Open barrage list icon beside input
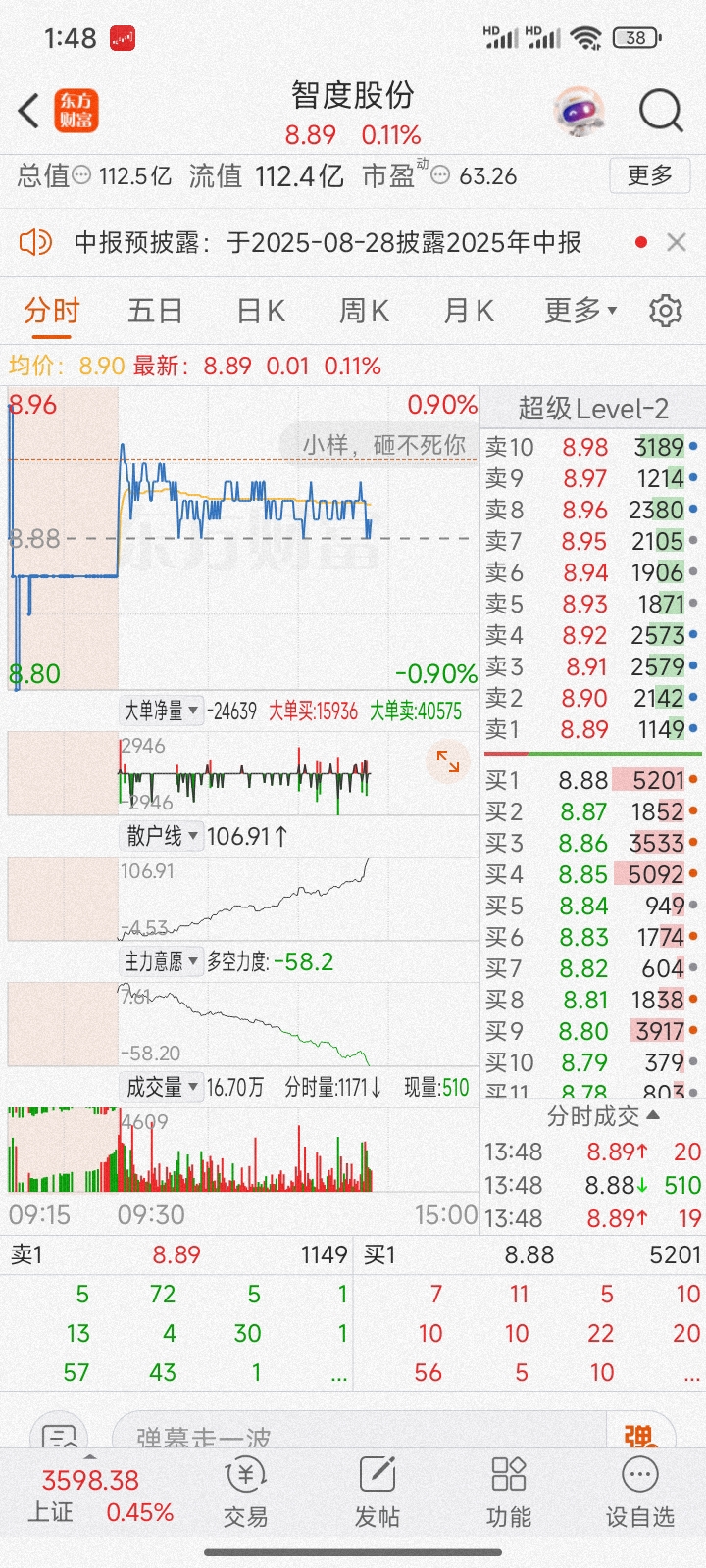Image resolution: width=706 pixels, height=1568 pixels. point(59,1436)
